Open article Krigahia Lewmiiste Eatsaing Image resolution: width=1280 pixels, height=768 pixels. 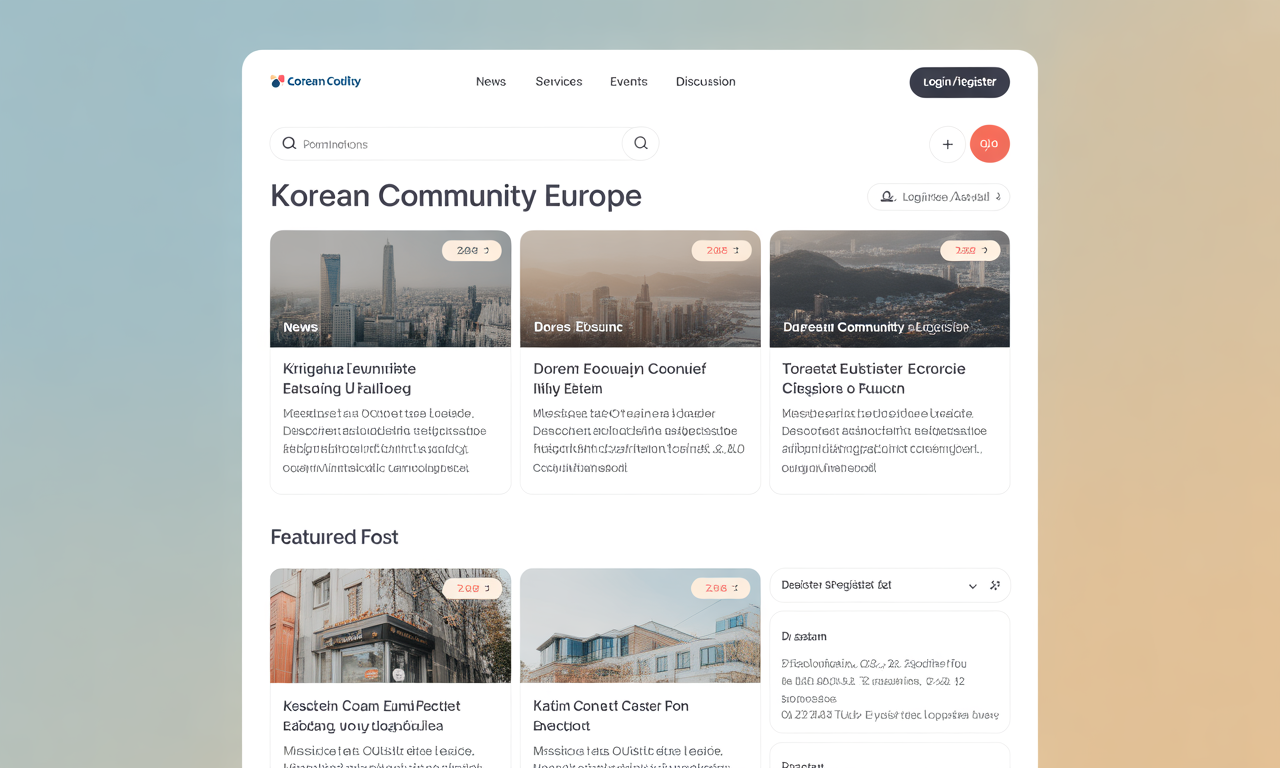pos(349,379)
